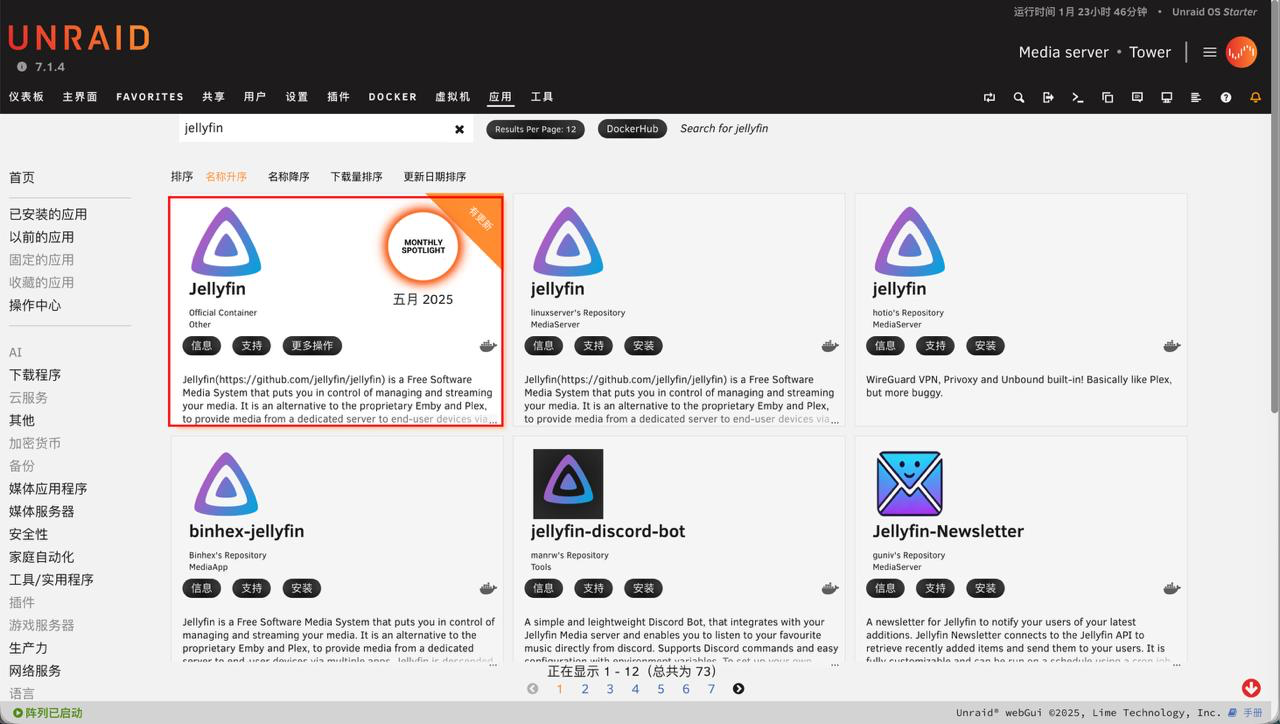This screenshot has height=724, width=1280.
Task: Sort results by download count (下载量排序)
Action: (356, 177)
